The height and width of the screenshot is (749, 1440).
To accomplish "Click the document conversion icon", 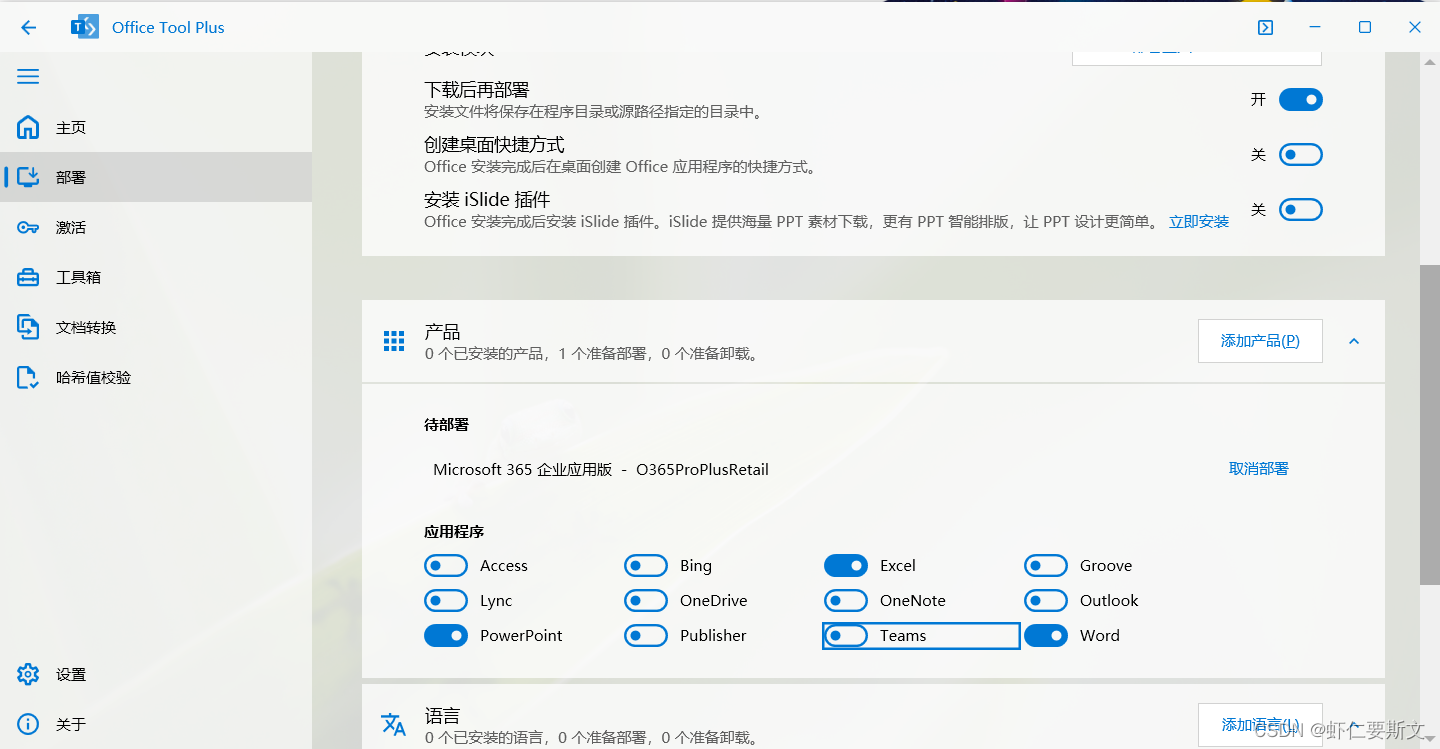I will pos(28,327).
